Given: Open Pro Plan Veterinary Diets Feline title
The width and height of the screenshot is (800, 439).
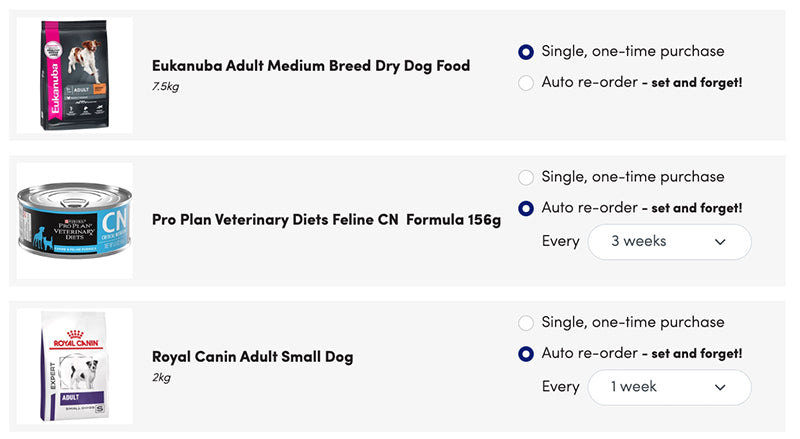Looking at the screenshot, I should (326, 220).
